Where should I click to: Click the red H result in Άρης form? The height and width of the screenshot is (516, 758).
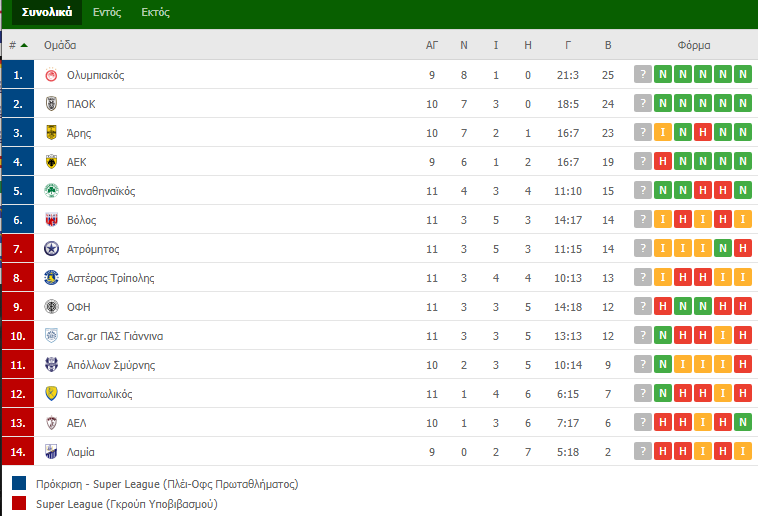tap(703, 133)
